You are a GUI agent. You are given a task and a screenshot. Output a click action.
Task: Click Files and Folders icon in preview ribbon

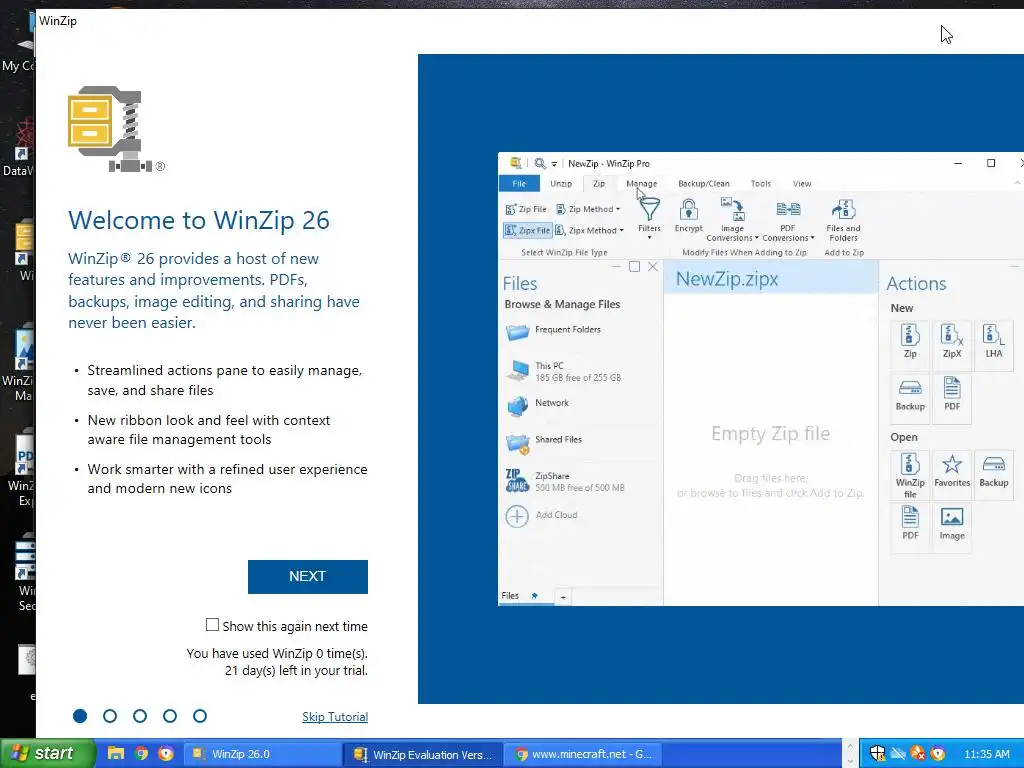pyautogui.click(x=843, y=219)
